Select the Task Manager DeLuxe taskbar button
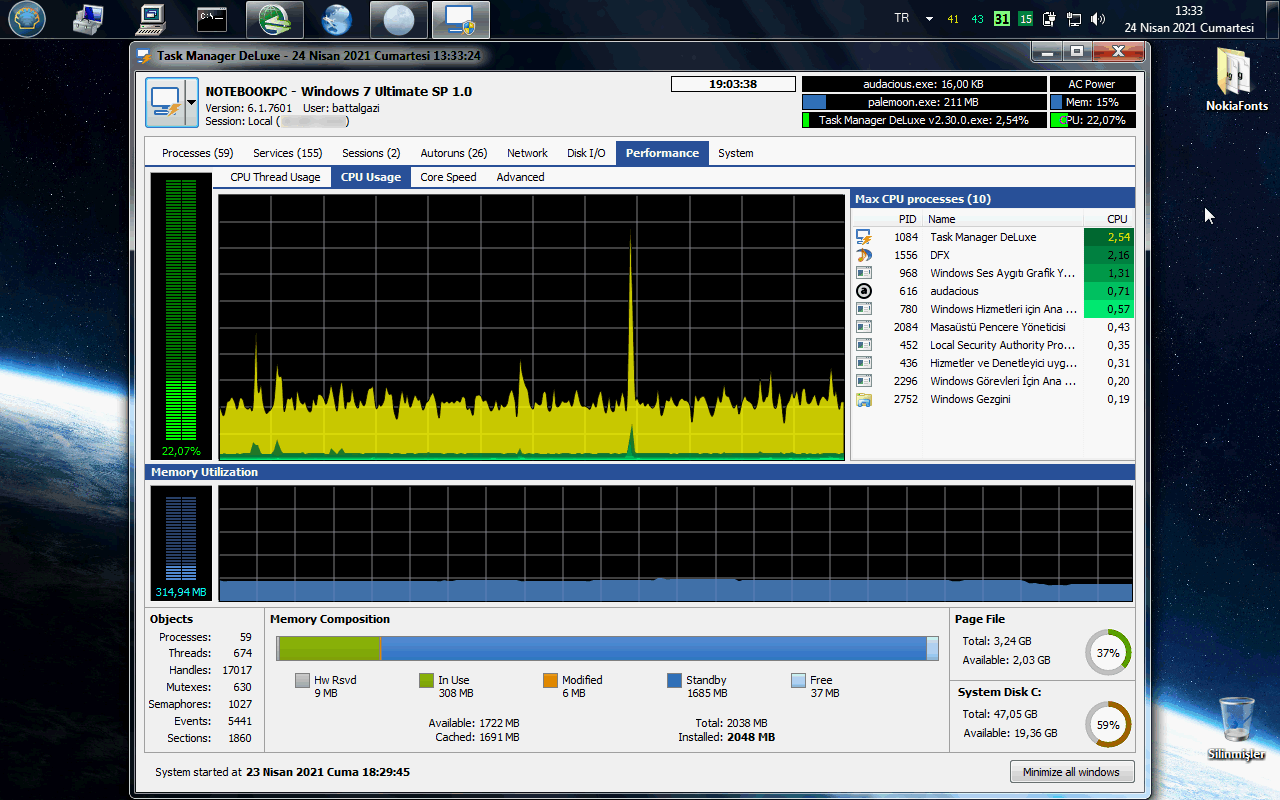Image resolution: width=1280 pixels, height=800 pixels. (x=461, y=19)
